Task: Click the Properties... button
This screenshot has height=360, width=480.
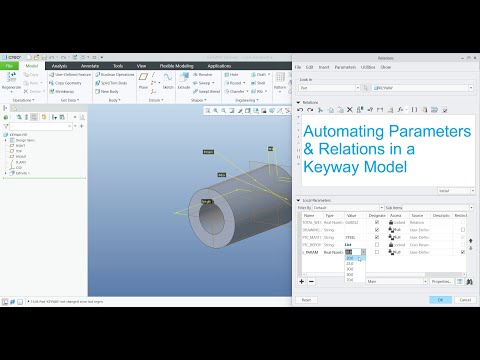Action: click(x=441, y=281)
